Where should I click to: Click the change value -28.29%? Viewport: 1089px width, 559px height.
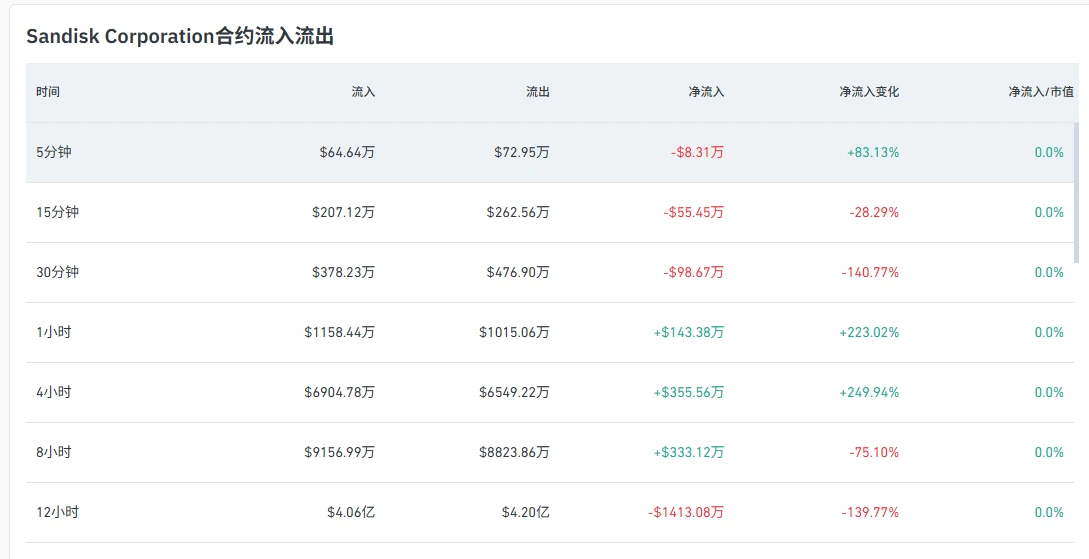tap(874, 212)
